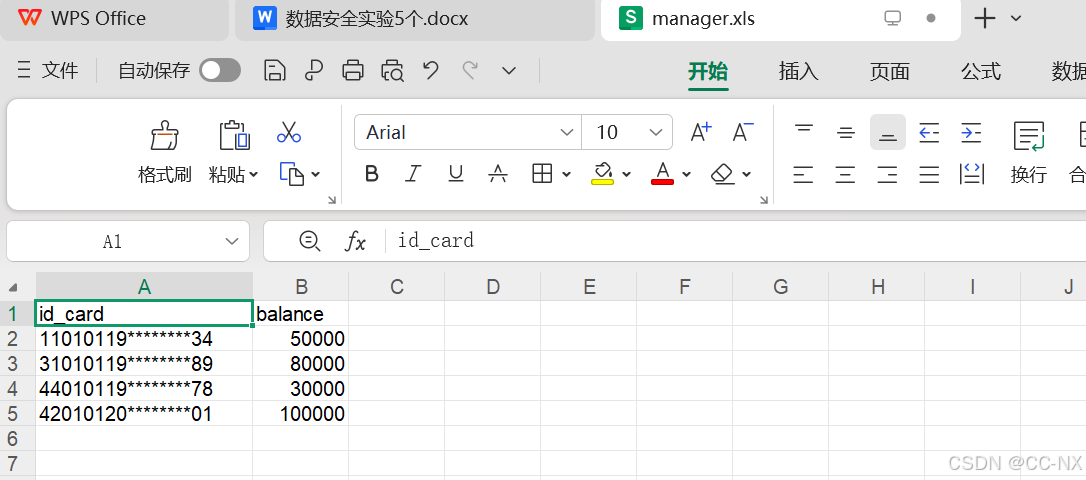Align text to vertical middle
The height and width of the screenshot is (480, 1086).
pyautogui.click(x=846, y=132)
